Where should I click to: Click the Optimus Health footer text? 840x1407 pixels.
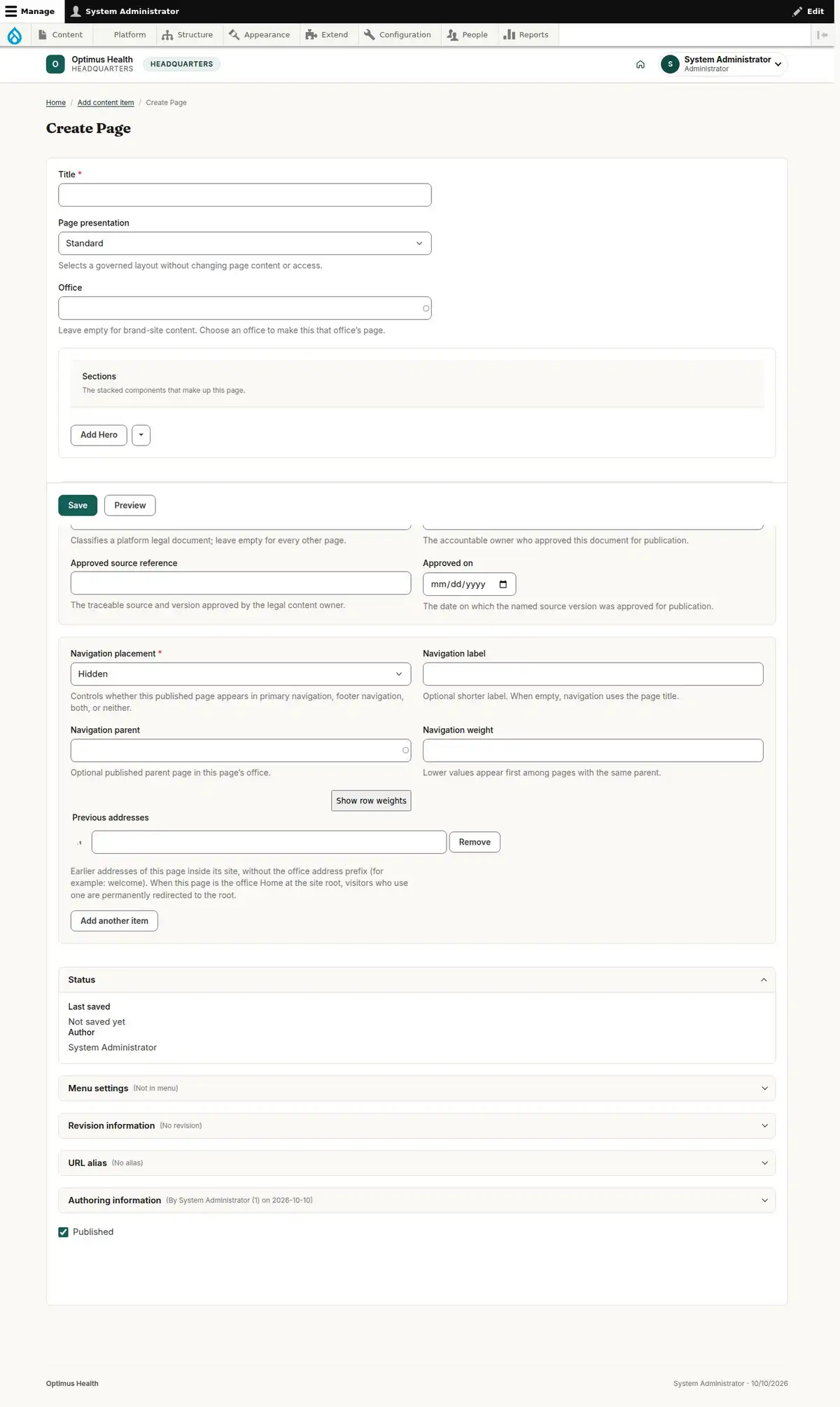tap(72, 1384)
